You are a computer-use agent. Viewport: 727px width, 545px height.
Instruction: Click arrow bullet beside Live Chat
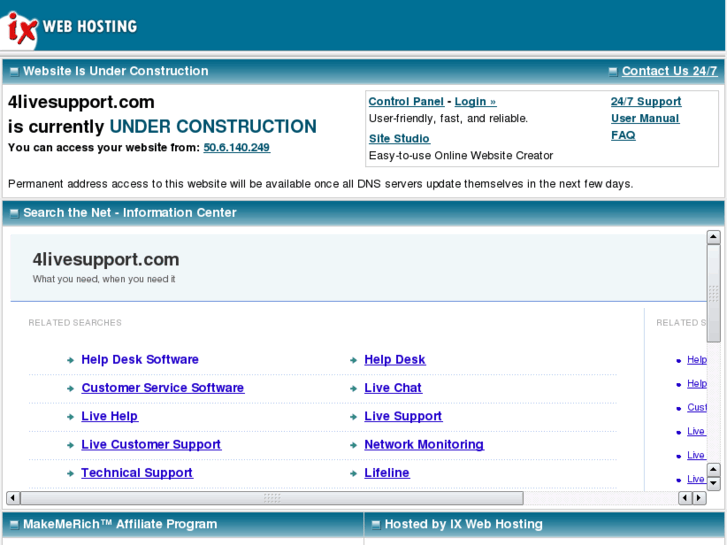[353, 389]
